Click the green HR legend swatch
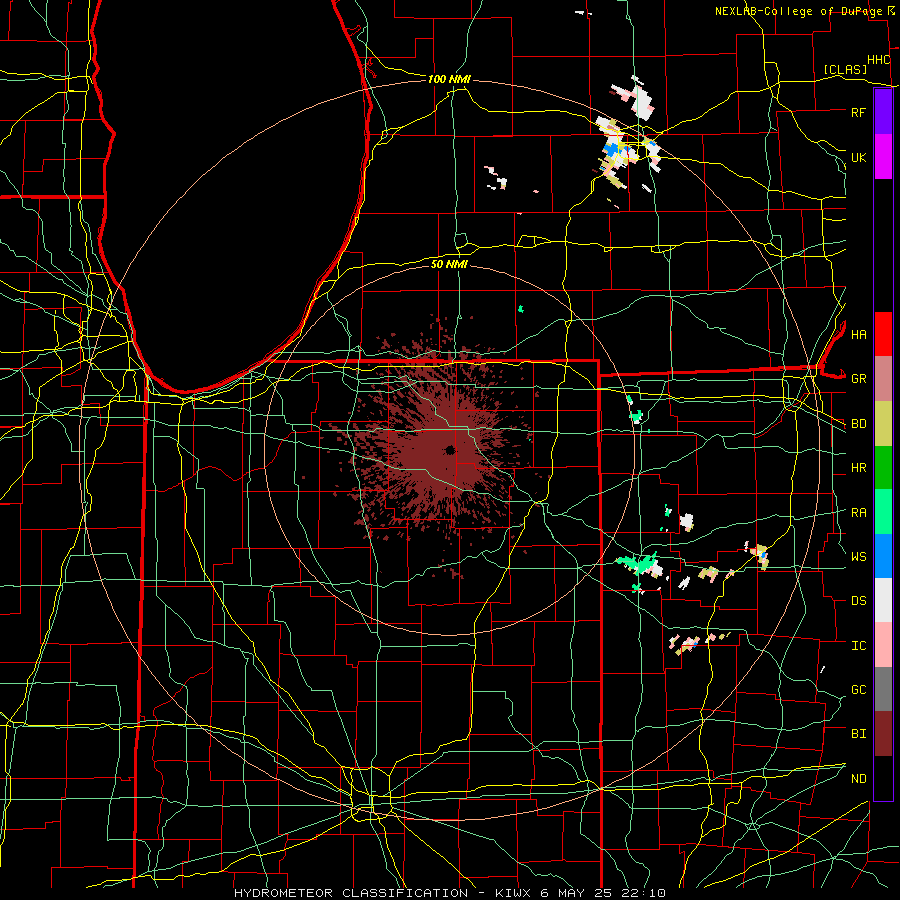Screen dimensions: 900x900 (x=883, y=468)
